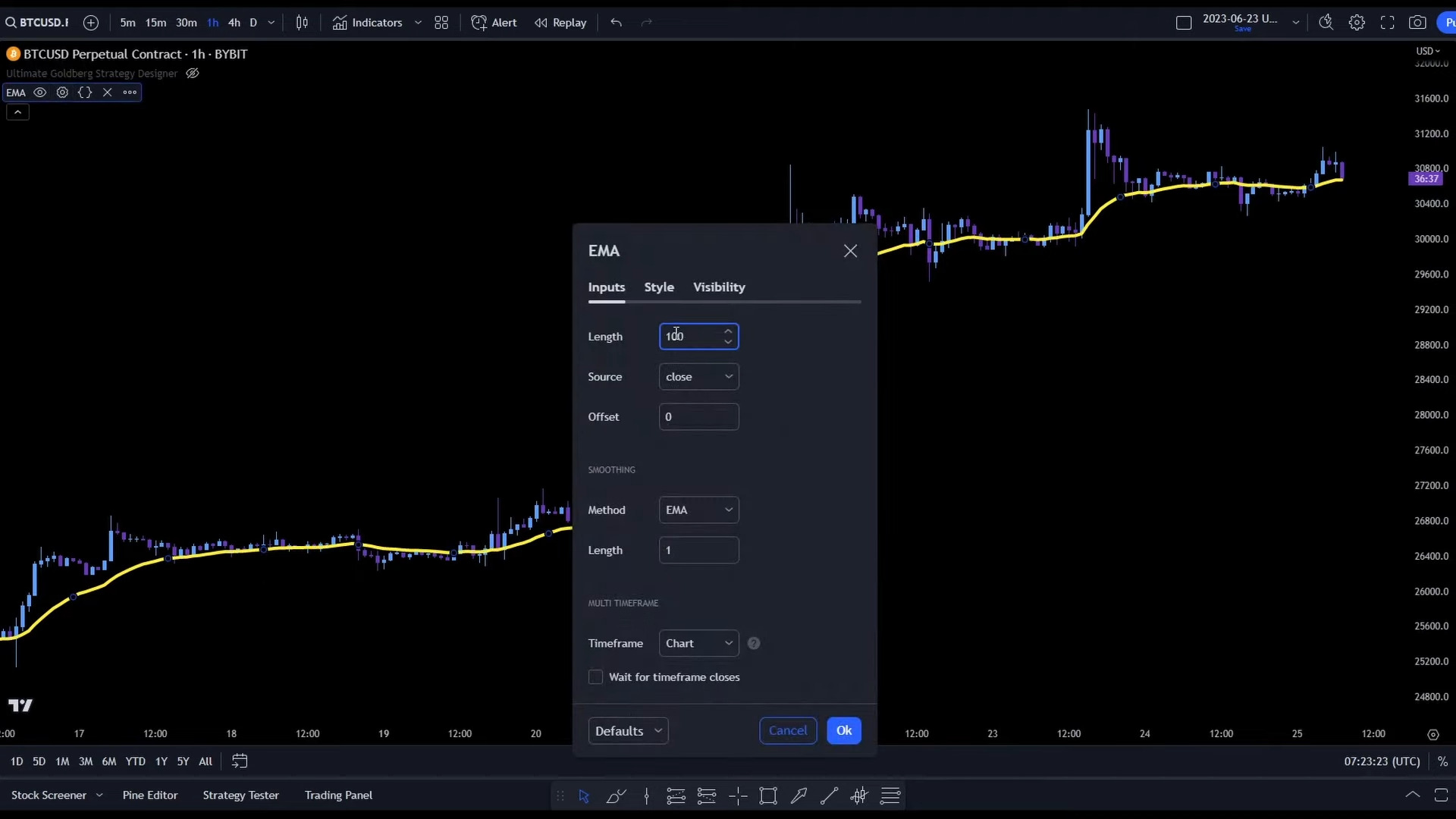Open chart settings gear in top toolbar
Image resolution: width=1456 pixels, height=819 pixels.
click(1357, 23)
